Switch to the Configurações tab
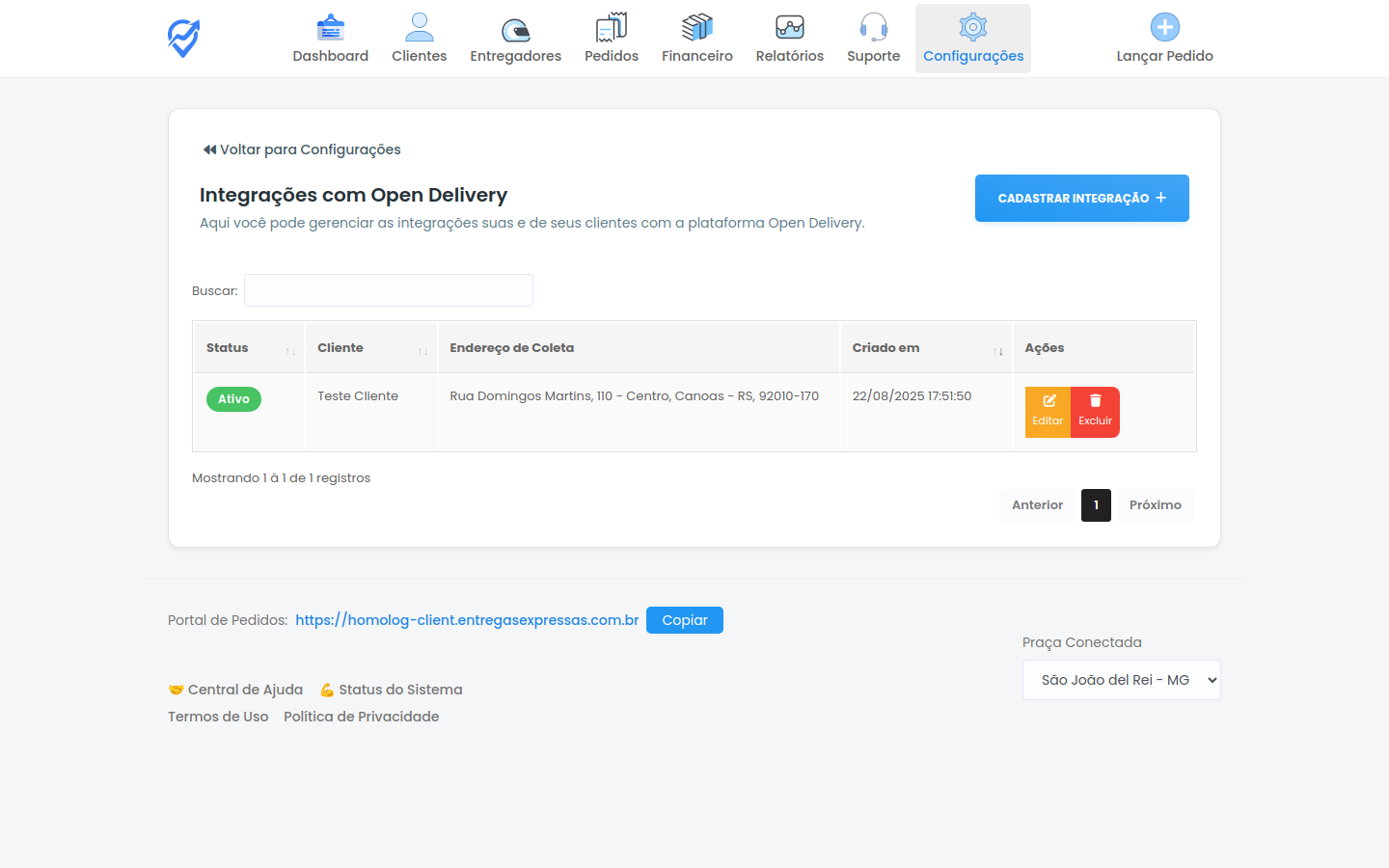1389x868 pixels. click(x=972, y=38)
